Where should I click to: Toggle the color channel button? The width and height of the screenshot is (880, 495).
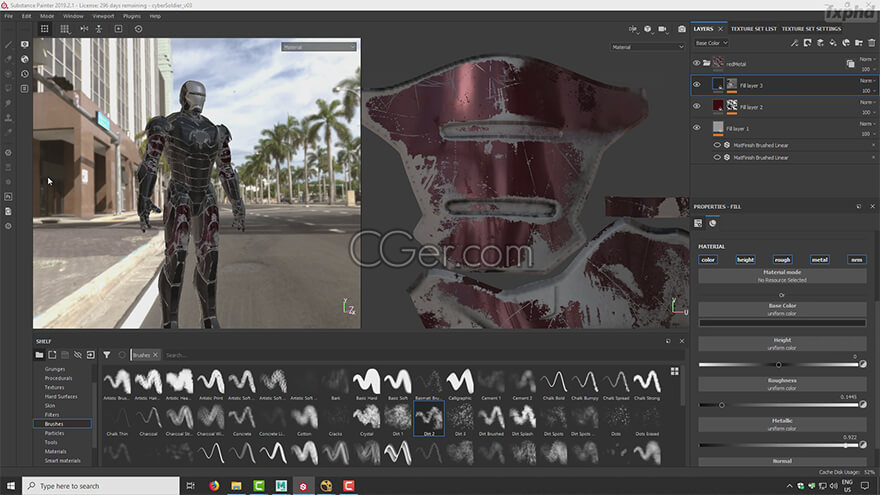click(708, 259)
